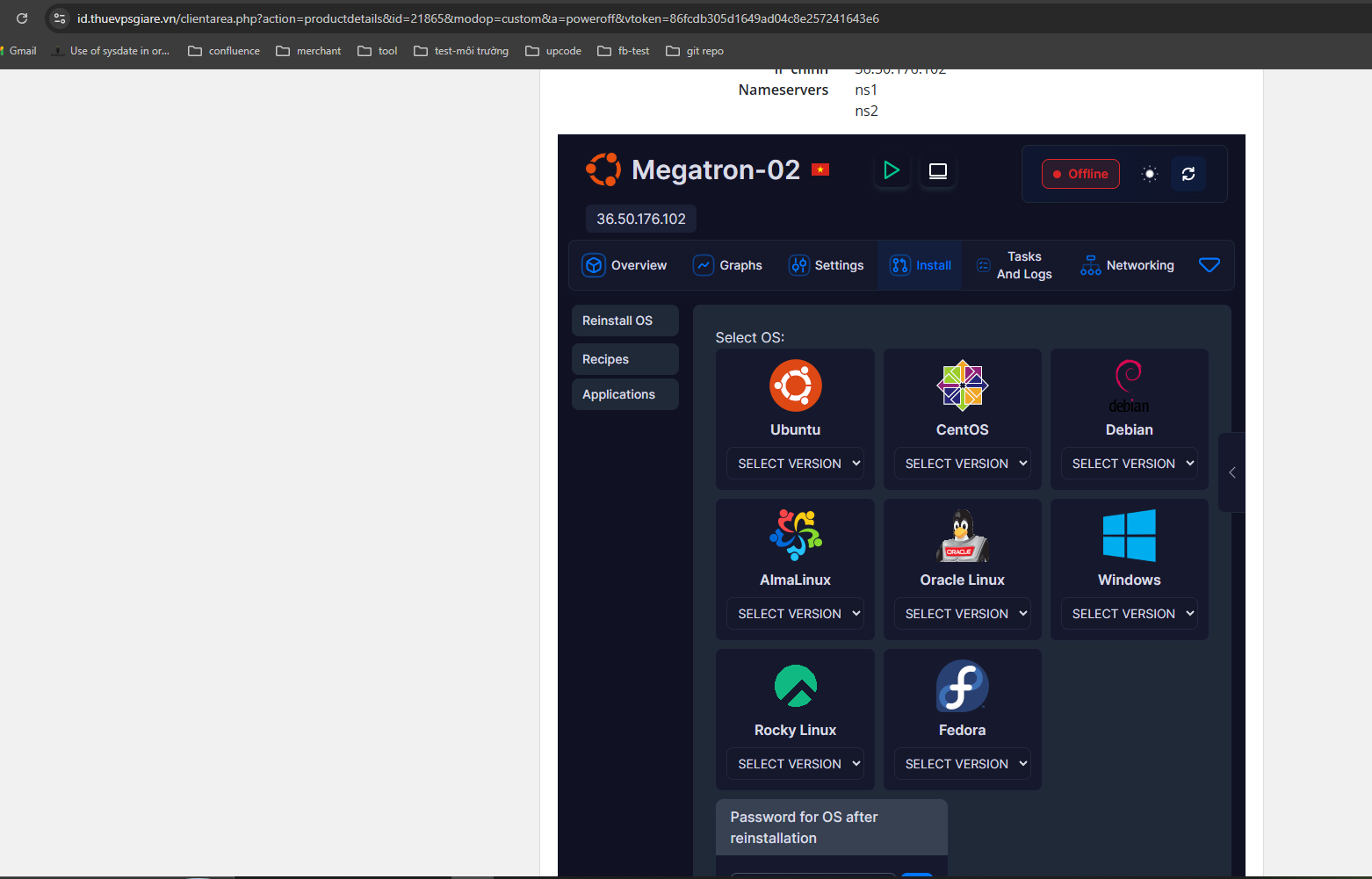
Task: Open Rocky Linux SELECT VERSION dropdown
Action: (x=796, y=764)
